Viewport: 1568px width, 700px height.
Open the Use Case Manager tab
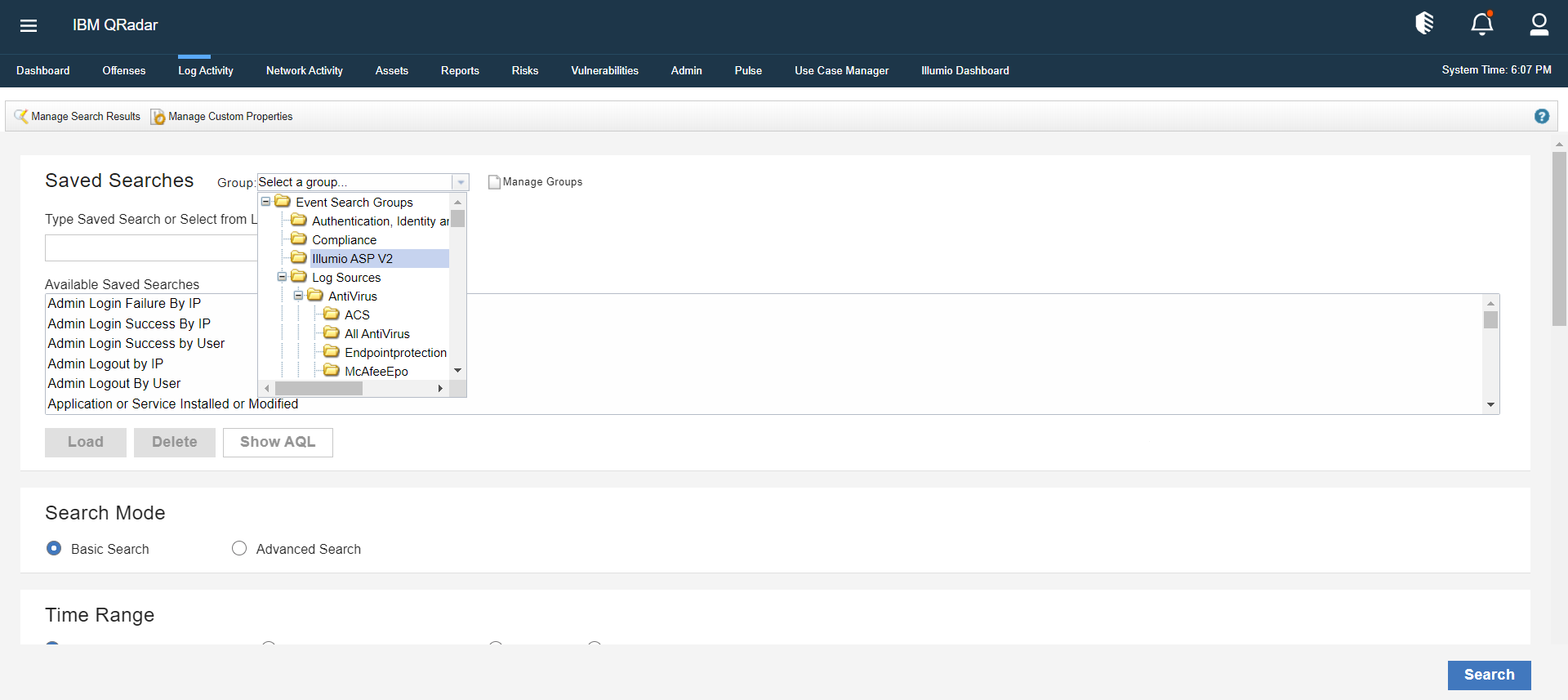842,70
